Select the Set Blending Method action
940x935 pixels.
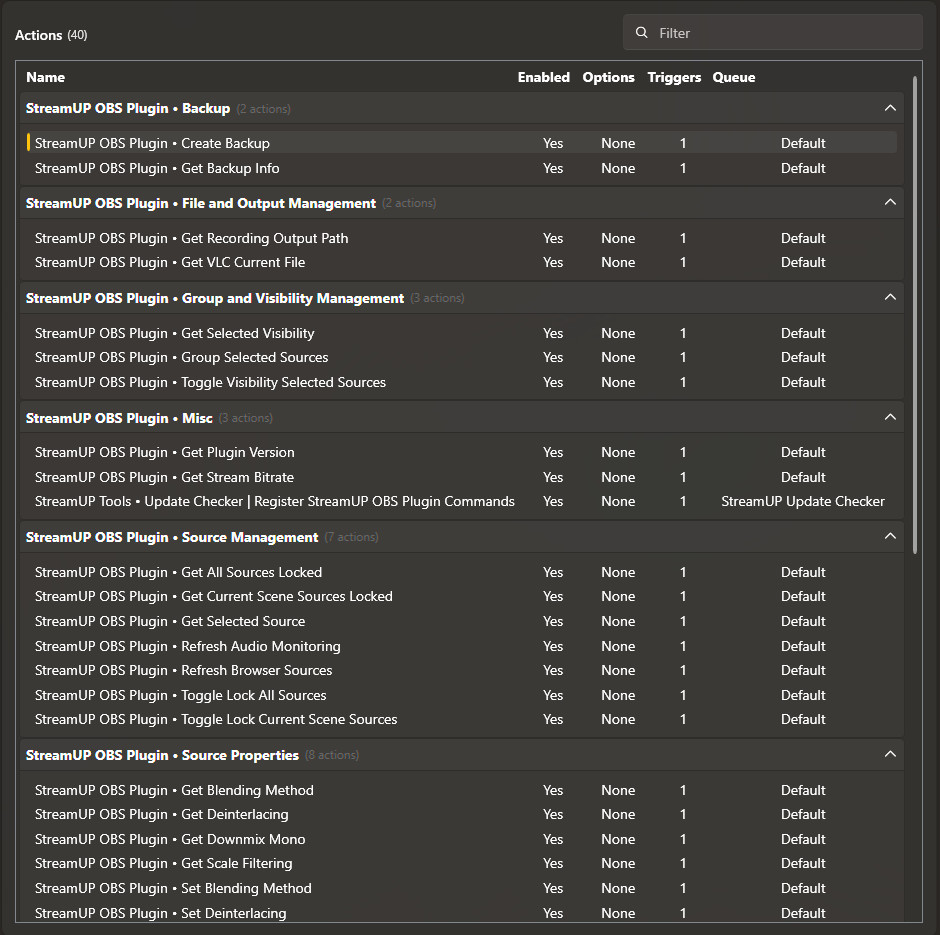pos(462,888)
